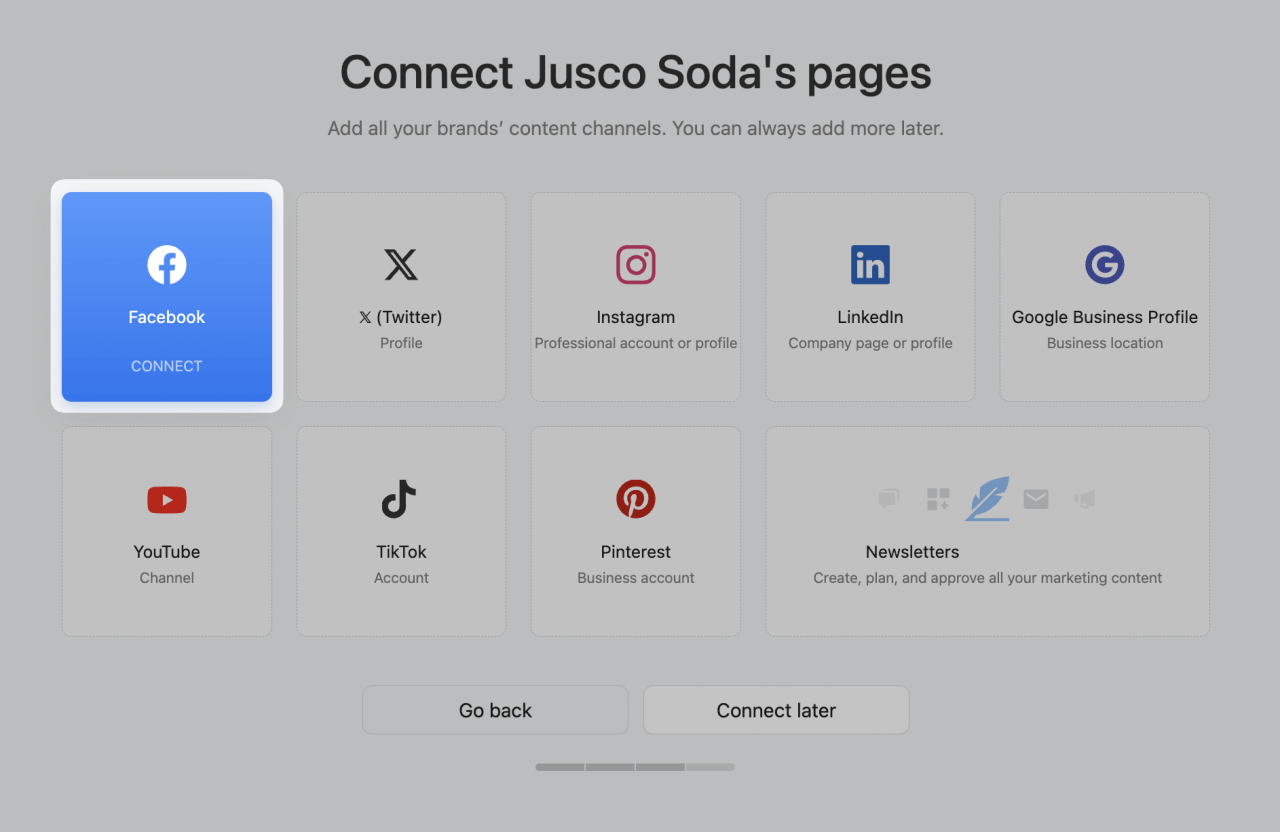
Task: Click the Pinterest icon
Action: (x=635, y=499)
